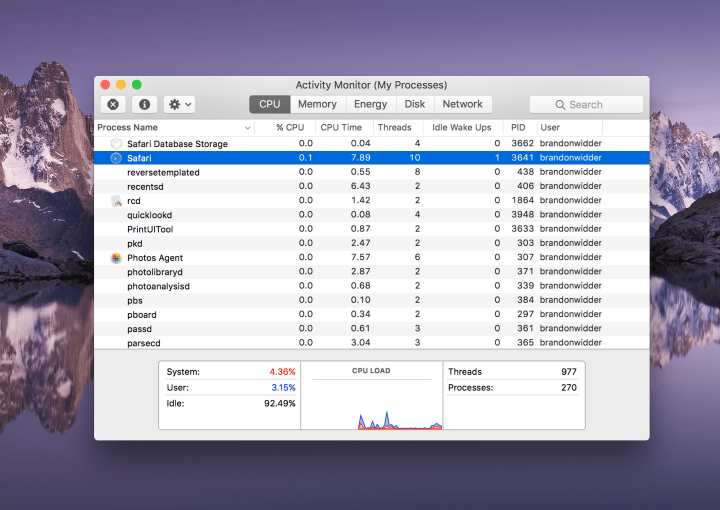Switch to the Memory tab
The image size is (720, 510).
pyautogui.click(x=317, y=104)
